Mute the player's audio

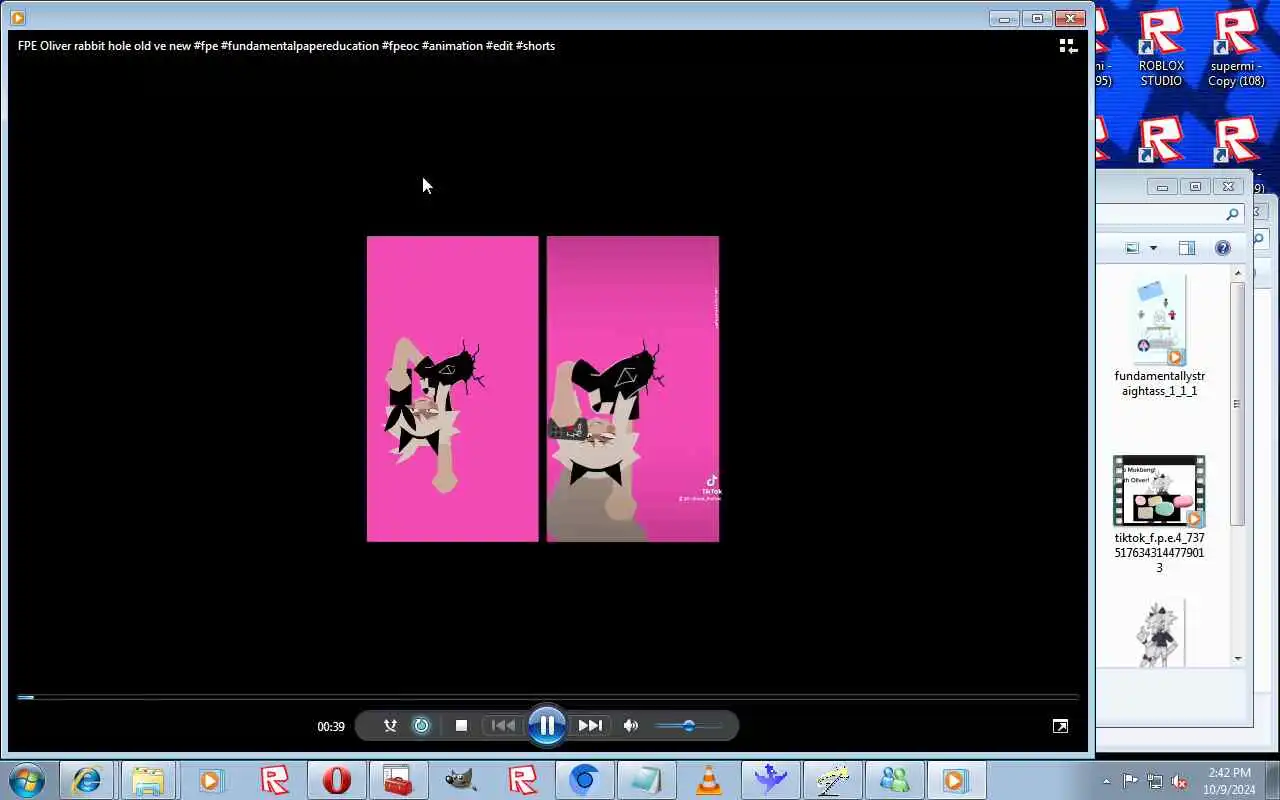630,726
